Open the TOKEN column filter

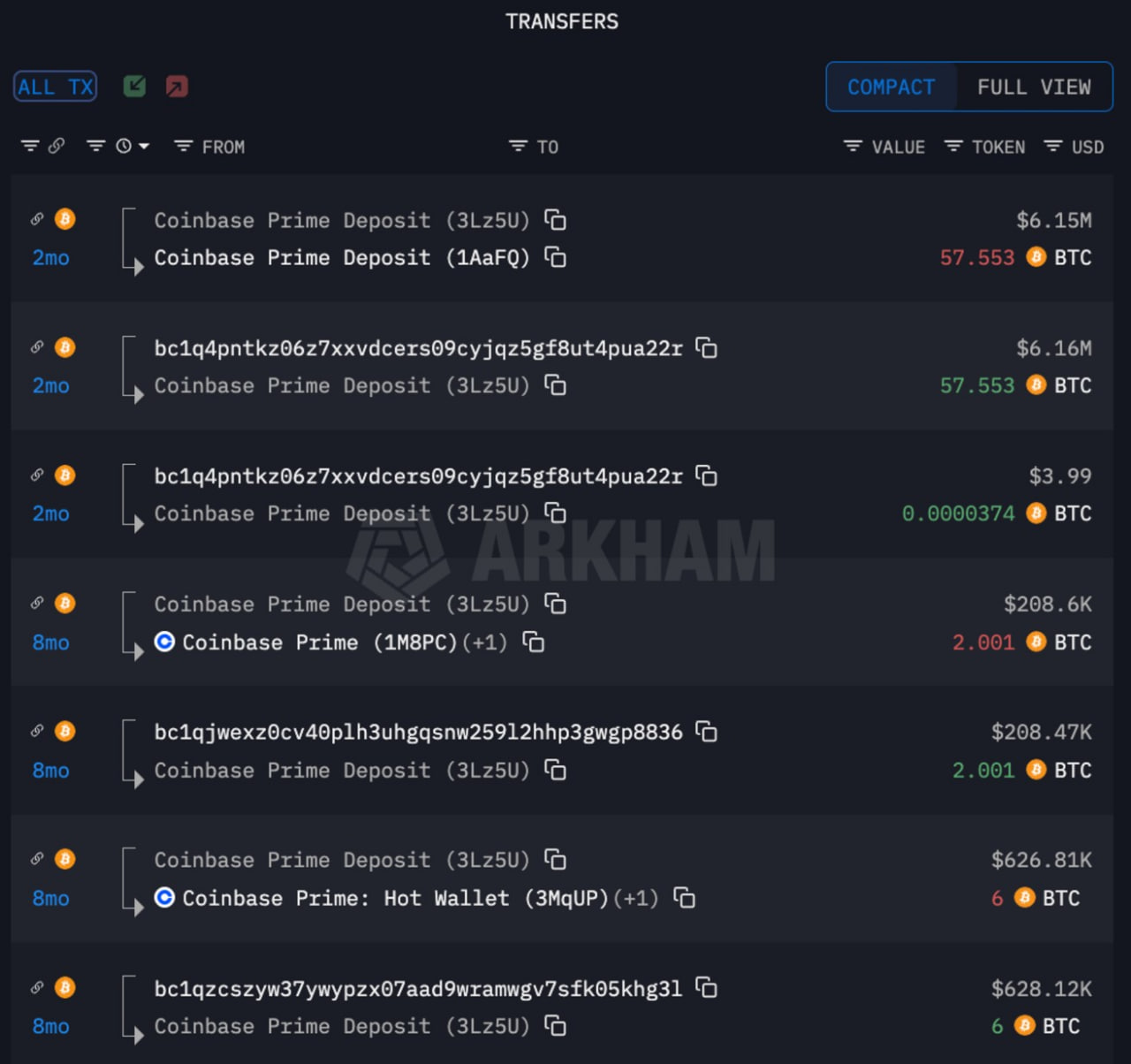[984, 147]
